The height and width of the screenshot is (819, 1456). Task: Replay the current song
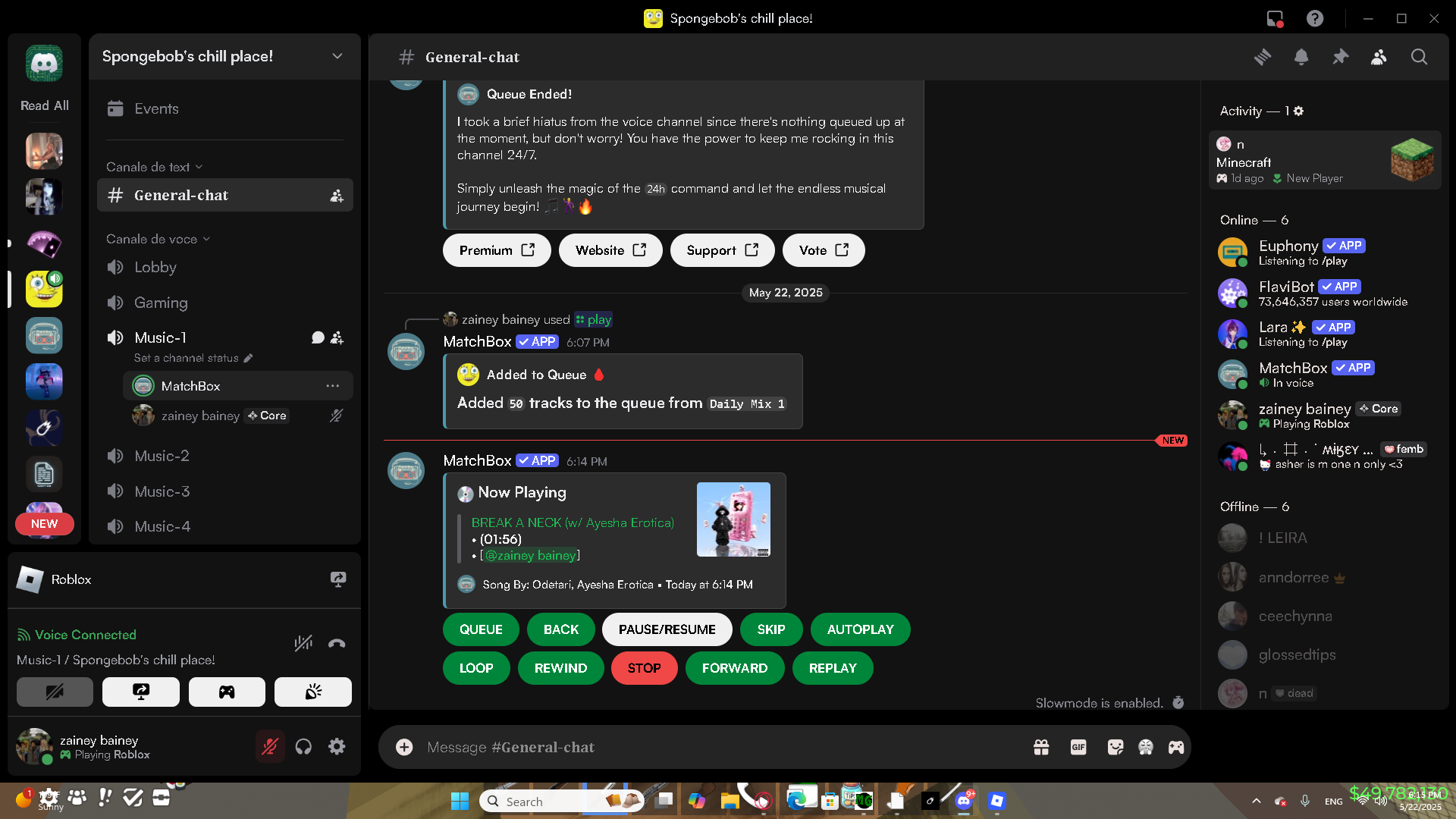(833, 668)
